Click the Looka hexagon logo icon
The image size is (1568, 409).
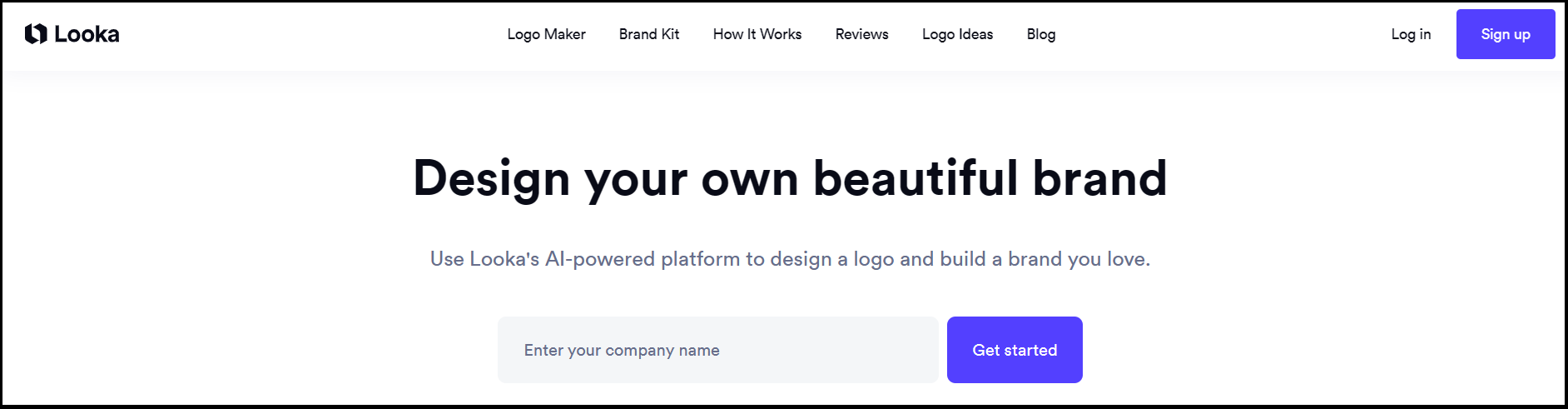(x=36, y=34)
